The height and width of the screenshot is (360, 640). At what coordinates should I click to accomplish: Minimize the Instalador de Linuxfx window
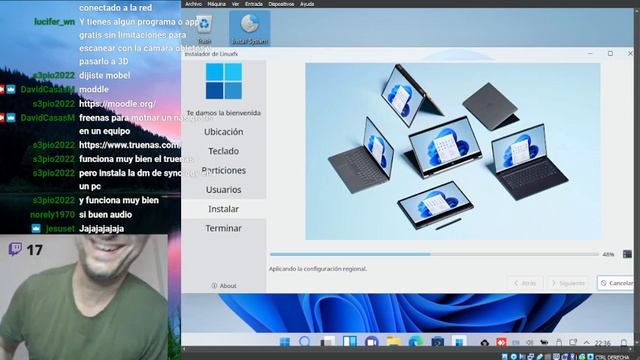pyautogui.click(x=590, y=53)
